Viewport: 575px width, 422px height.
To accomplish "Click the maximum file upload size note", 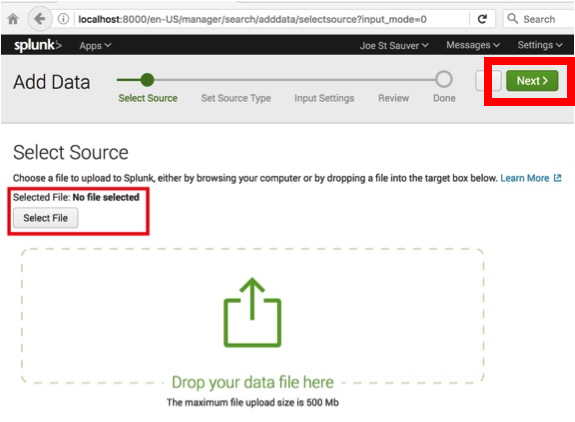I will point(253,403).
